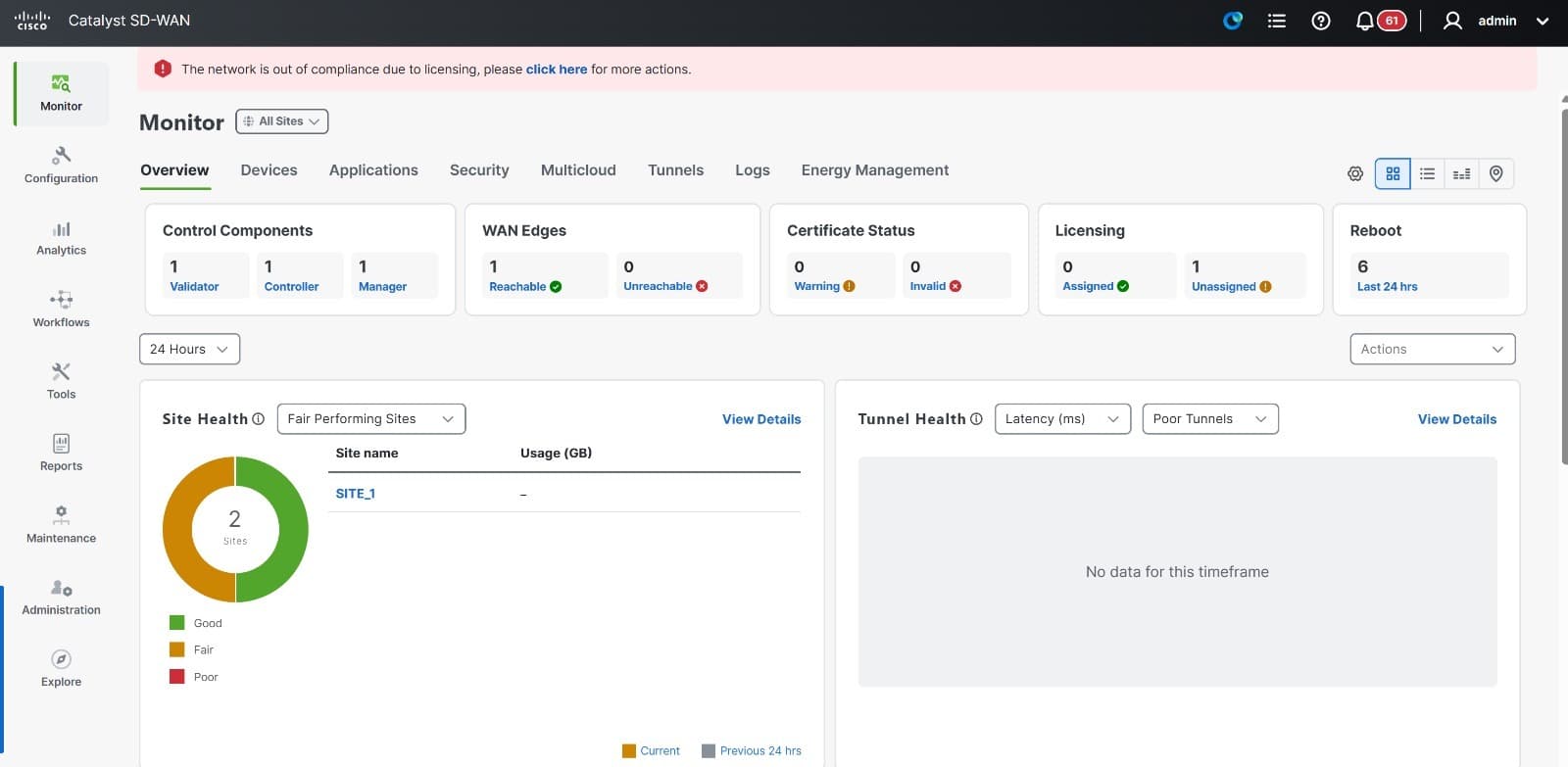Viewport: 1568px width, 767px height.
Task: Click the admin user profile icon
Action: [1452, 21]
